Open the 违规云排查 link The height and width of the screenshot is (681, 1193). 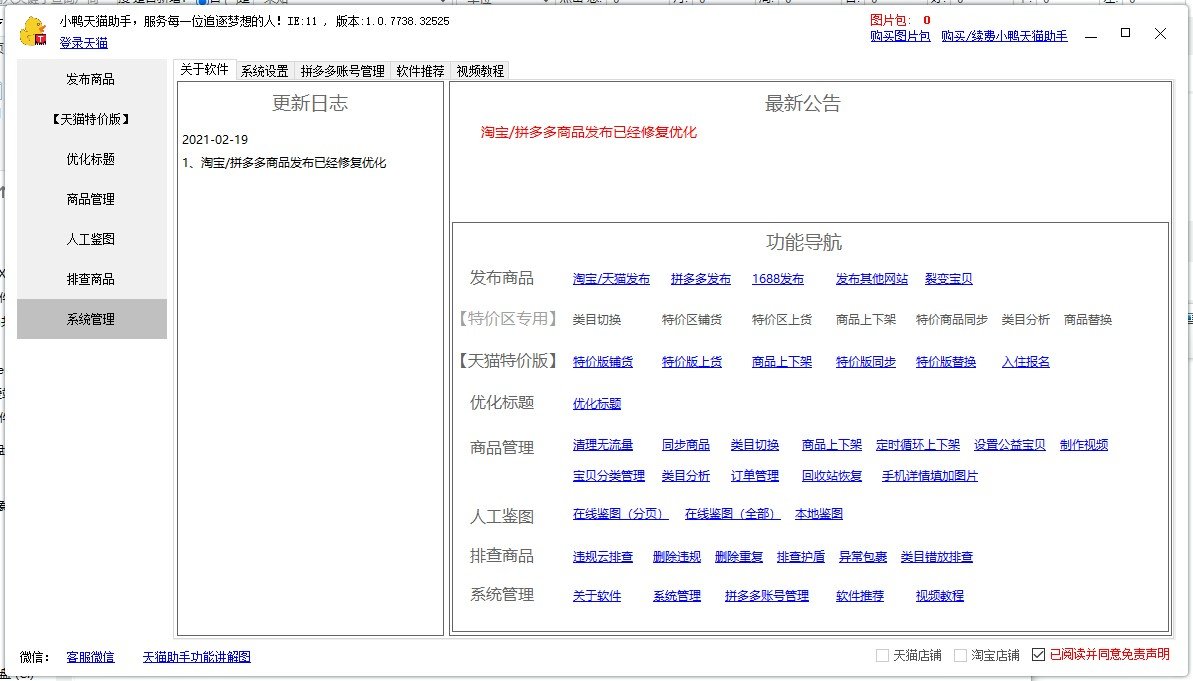[602, 557]
